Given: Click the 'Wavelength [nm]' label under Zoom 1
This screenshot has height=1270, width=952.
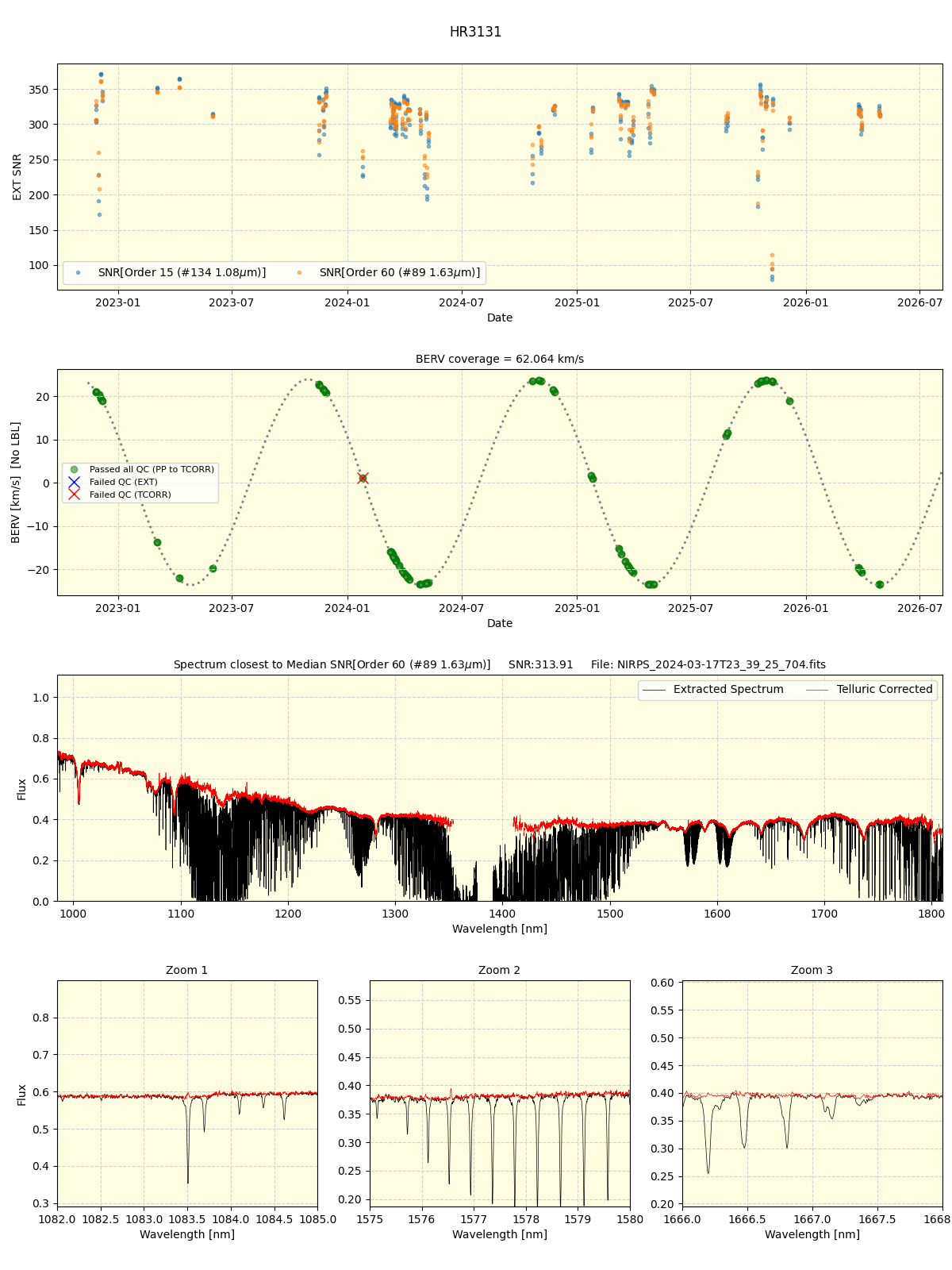Looking at the screenshot, I should (x=187, y=1235).
